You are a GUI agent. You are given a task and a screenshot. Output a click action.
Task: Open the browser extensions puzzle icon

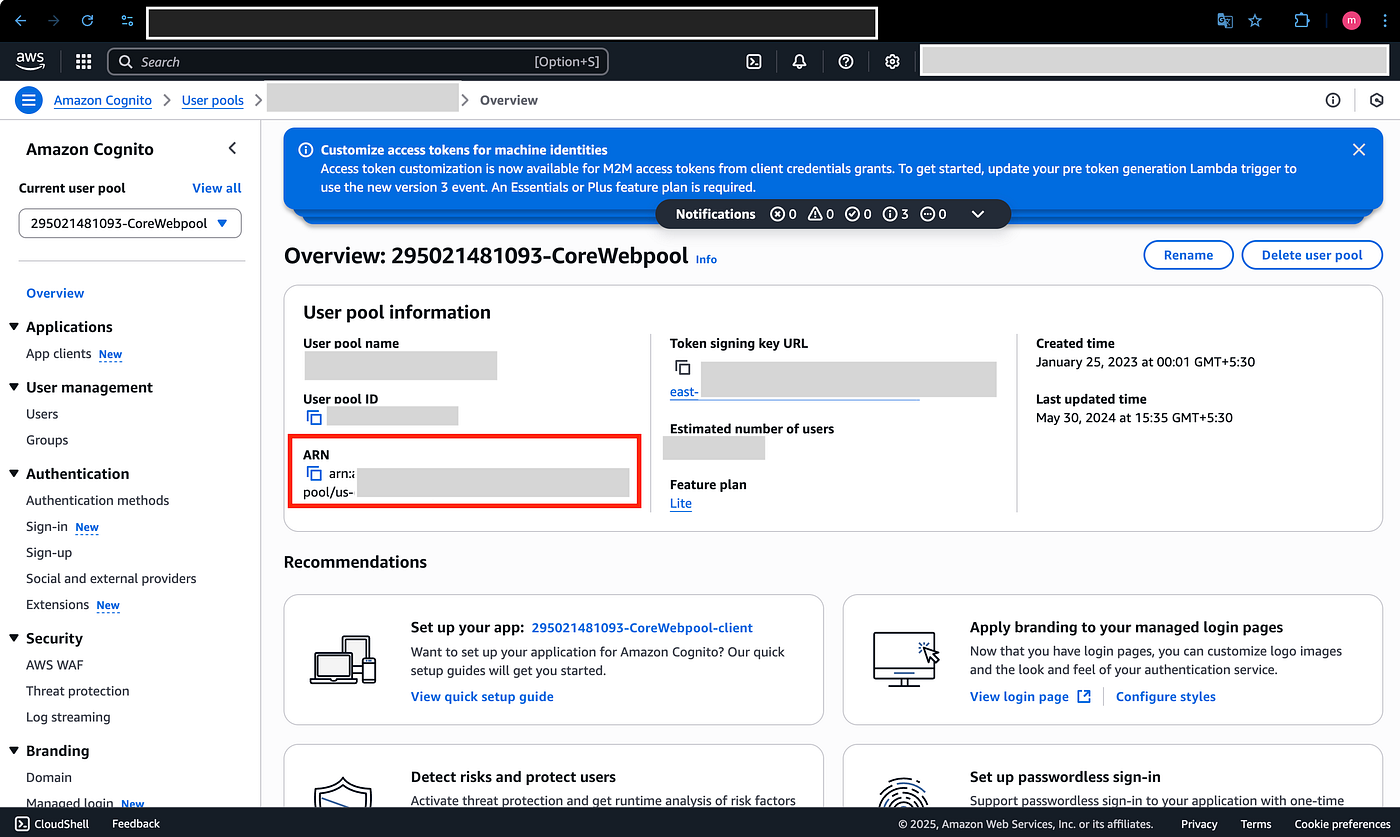click(x=1302, y=20)
